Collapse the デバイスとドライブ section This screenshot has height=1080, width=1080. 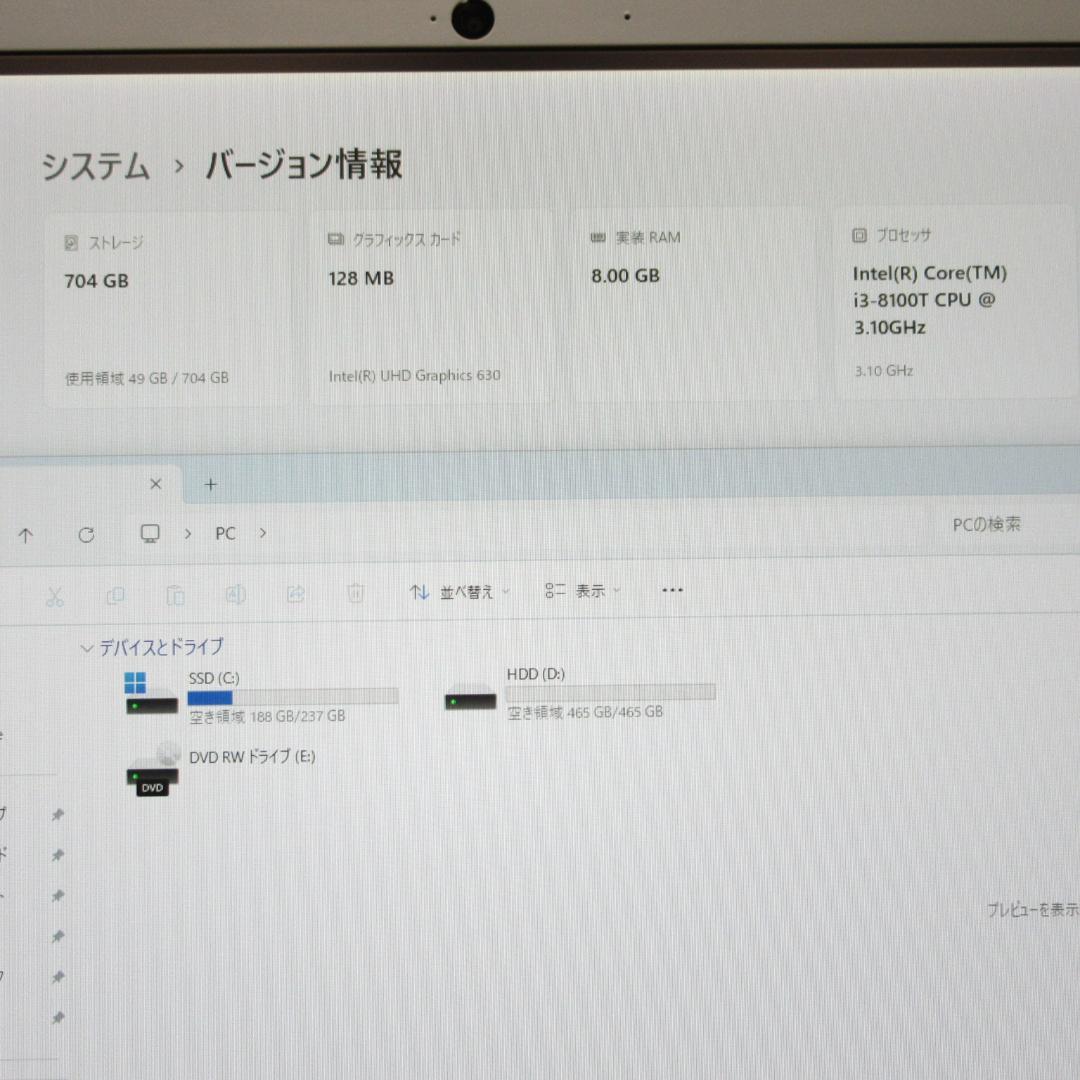[87, 648]
